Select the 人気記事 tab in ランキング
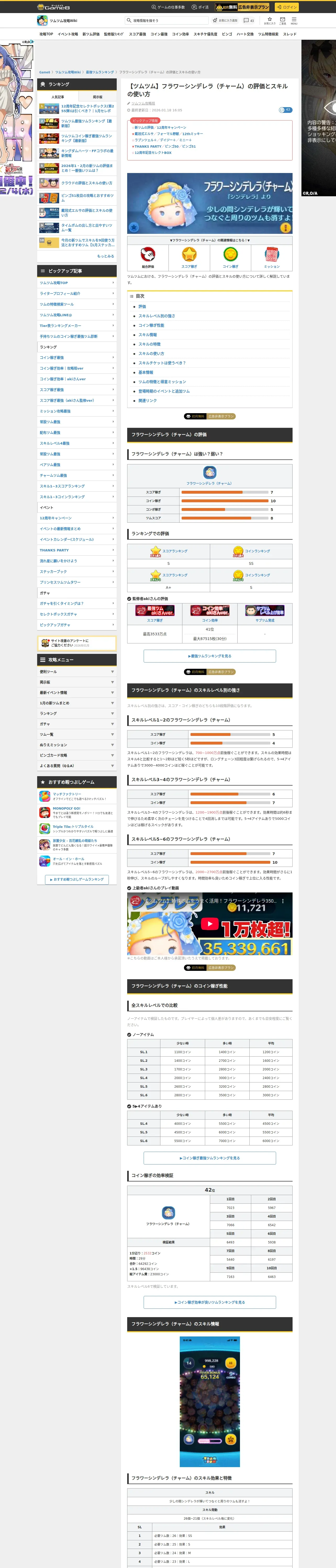 coord(58,97)
